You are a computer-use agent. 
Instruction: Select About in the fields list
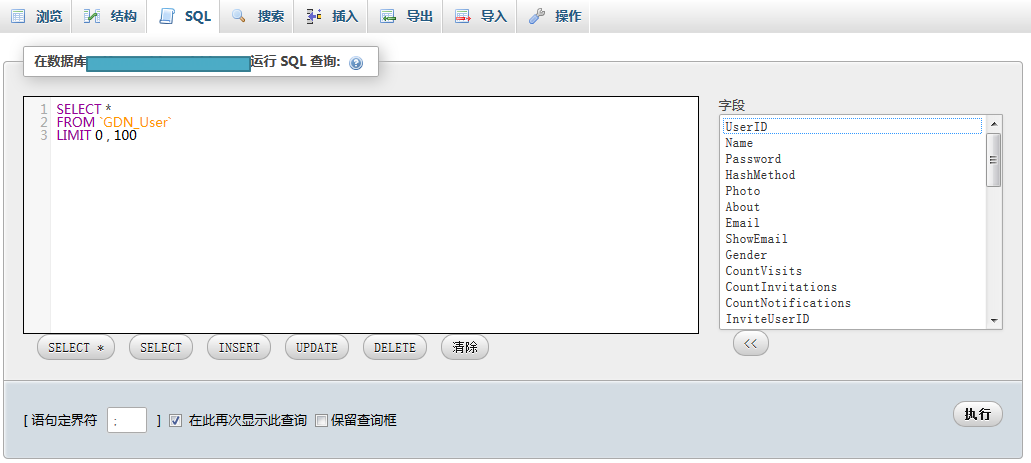tap(853, 207)
